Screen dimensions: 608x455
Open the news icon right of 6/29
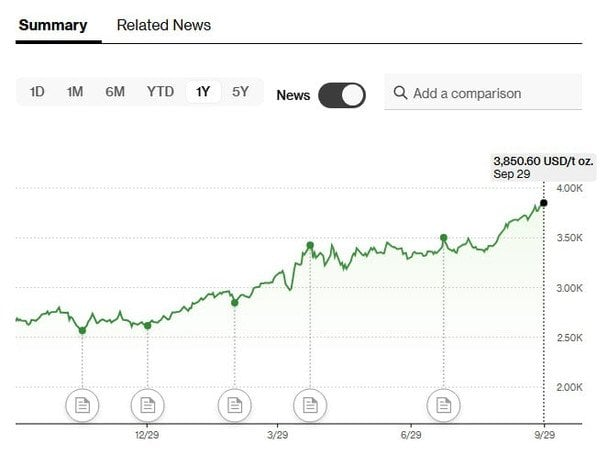point(443,405)
